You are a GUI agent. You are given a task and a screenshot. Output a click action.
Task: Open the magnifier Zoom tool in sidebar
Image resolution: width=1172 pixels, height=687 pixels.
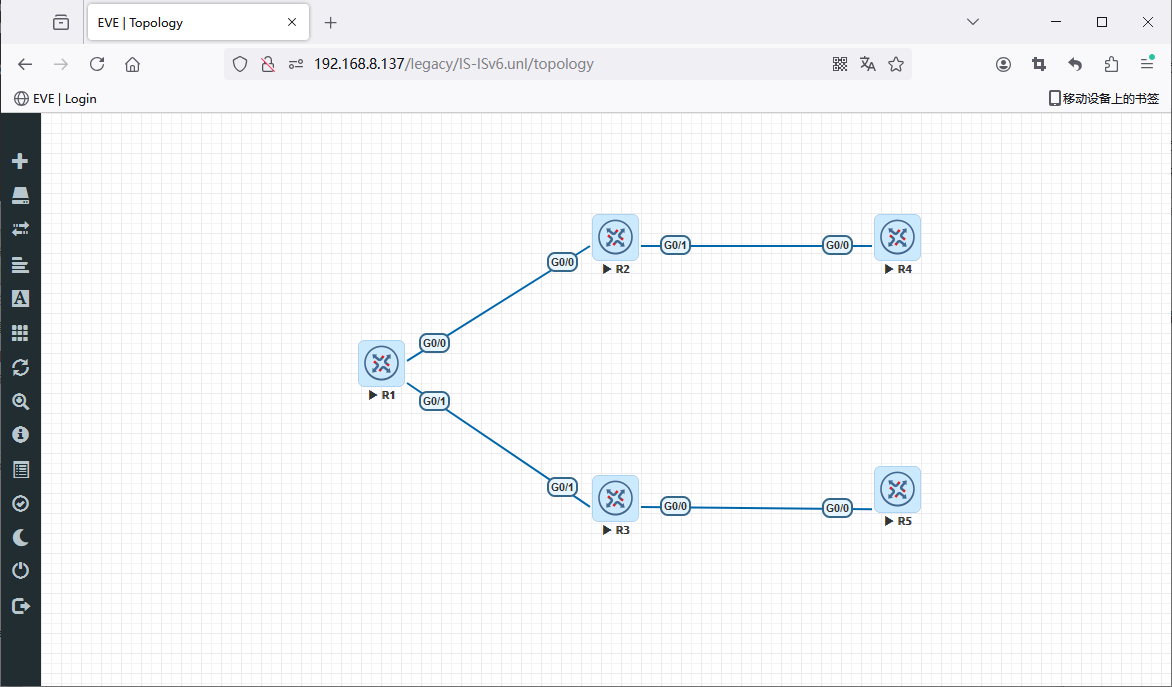click(20, 402)
